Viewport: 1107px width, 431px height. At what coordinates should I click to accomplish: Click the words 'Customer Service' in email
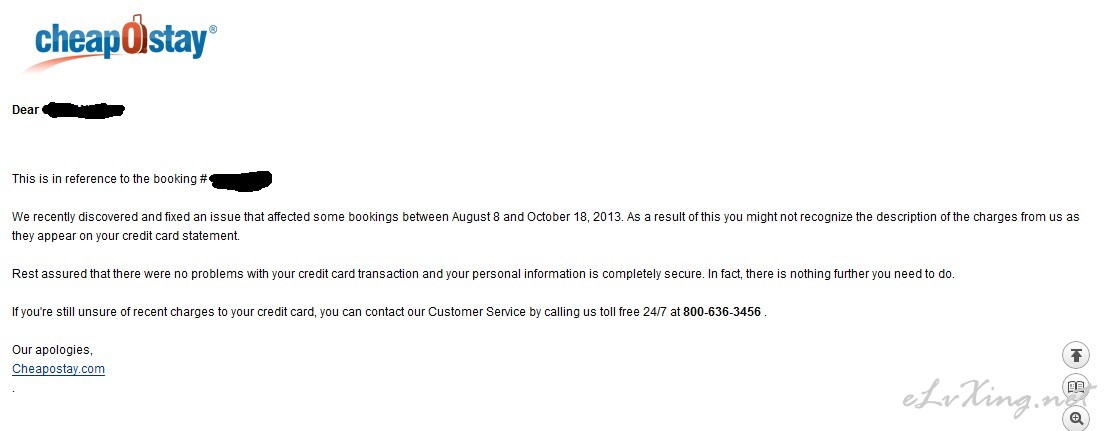tap(477, 312)
